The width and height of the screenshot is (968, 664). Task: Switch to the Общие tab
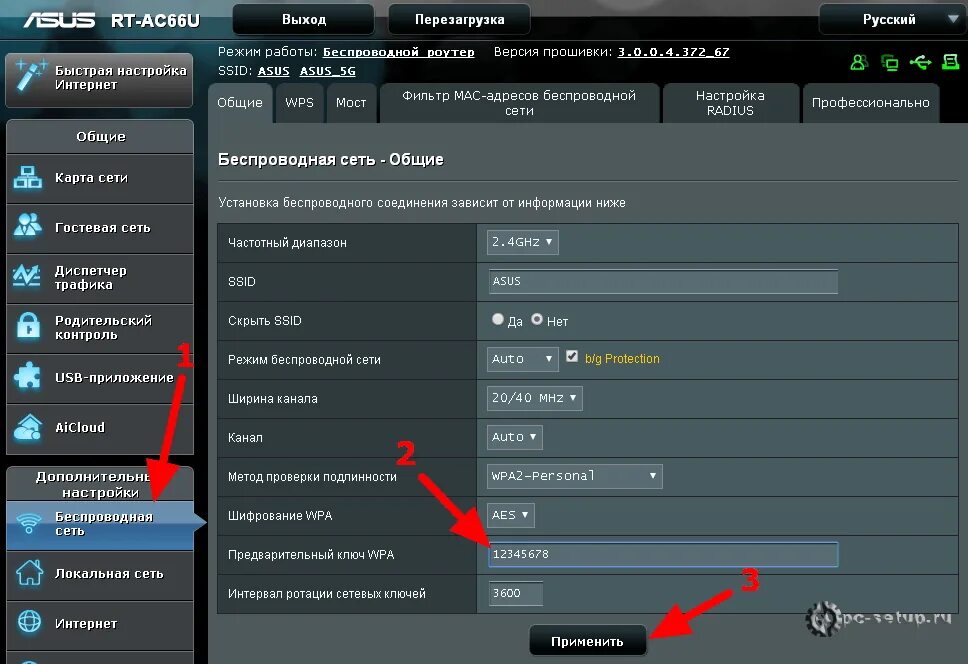240,102
